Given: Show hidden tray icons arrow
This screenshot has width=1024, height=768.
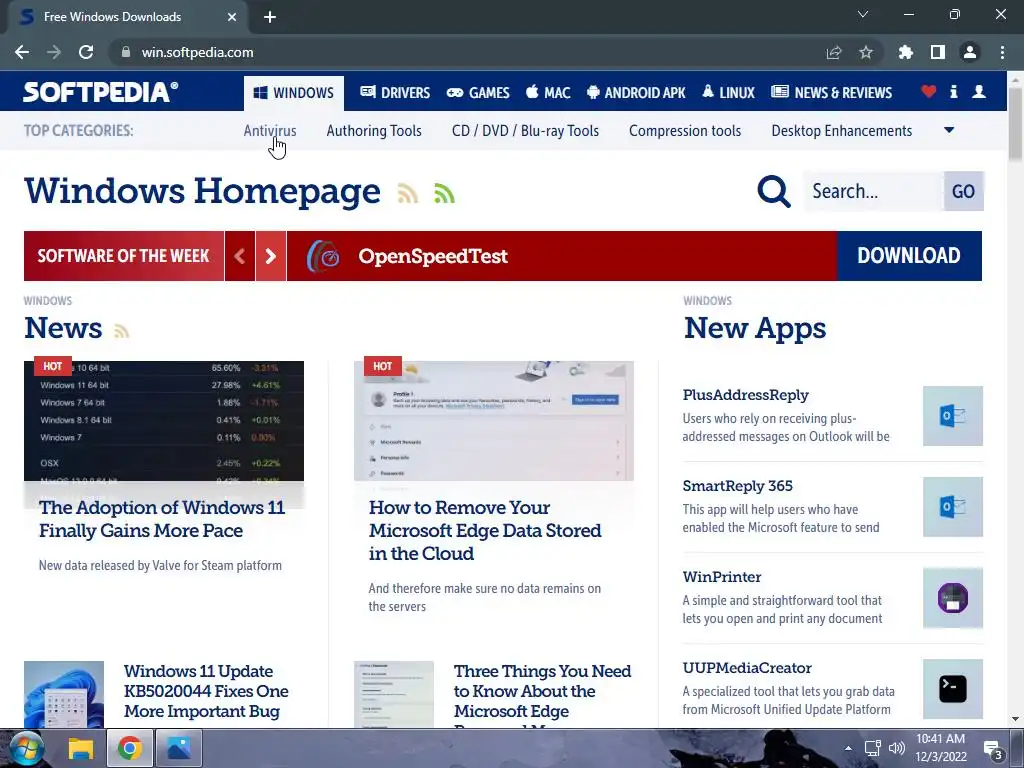Looking at the screenshot, I should [x=848, y=748].
